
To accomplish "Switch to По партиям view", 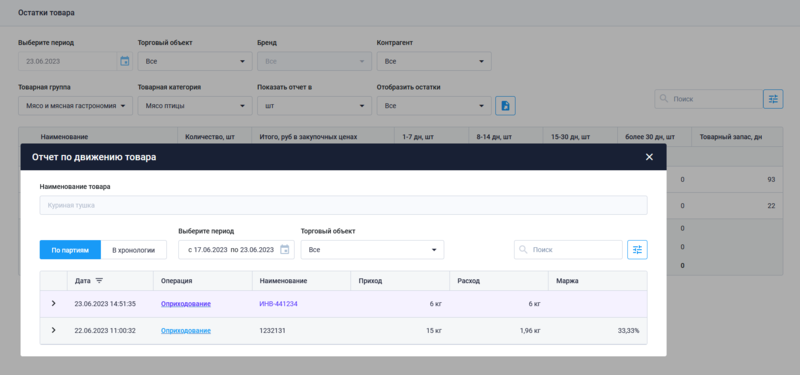I will tap(70, 250).
